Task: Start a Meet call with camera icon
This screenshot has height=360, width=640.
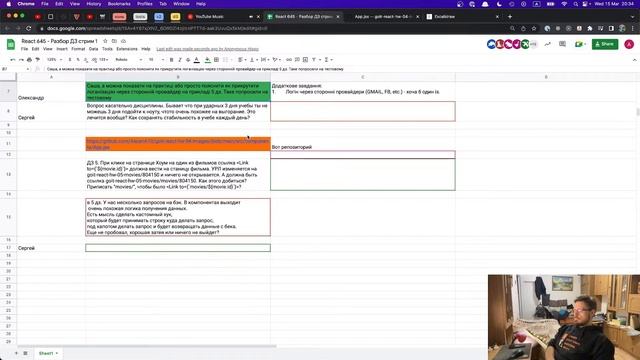Action: (579, 44)
